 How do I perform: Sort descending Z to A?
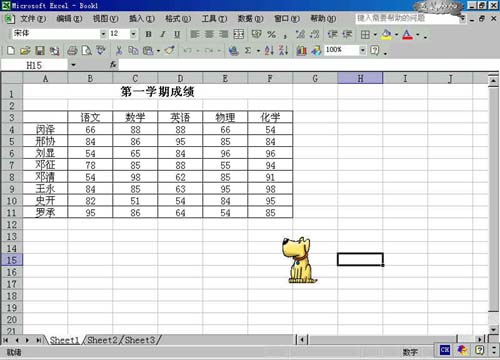[284, 50]
